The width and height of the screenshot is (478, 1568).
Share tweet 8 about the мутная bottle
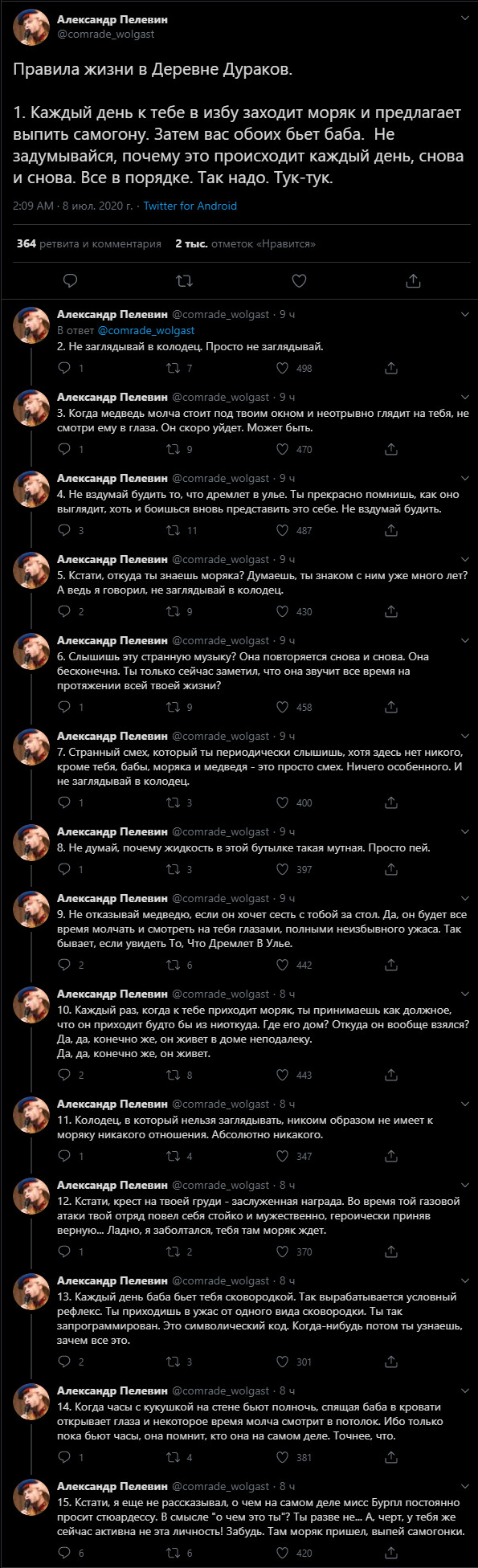pyautogui.click(x=391, y=869)
